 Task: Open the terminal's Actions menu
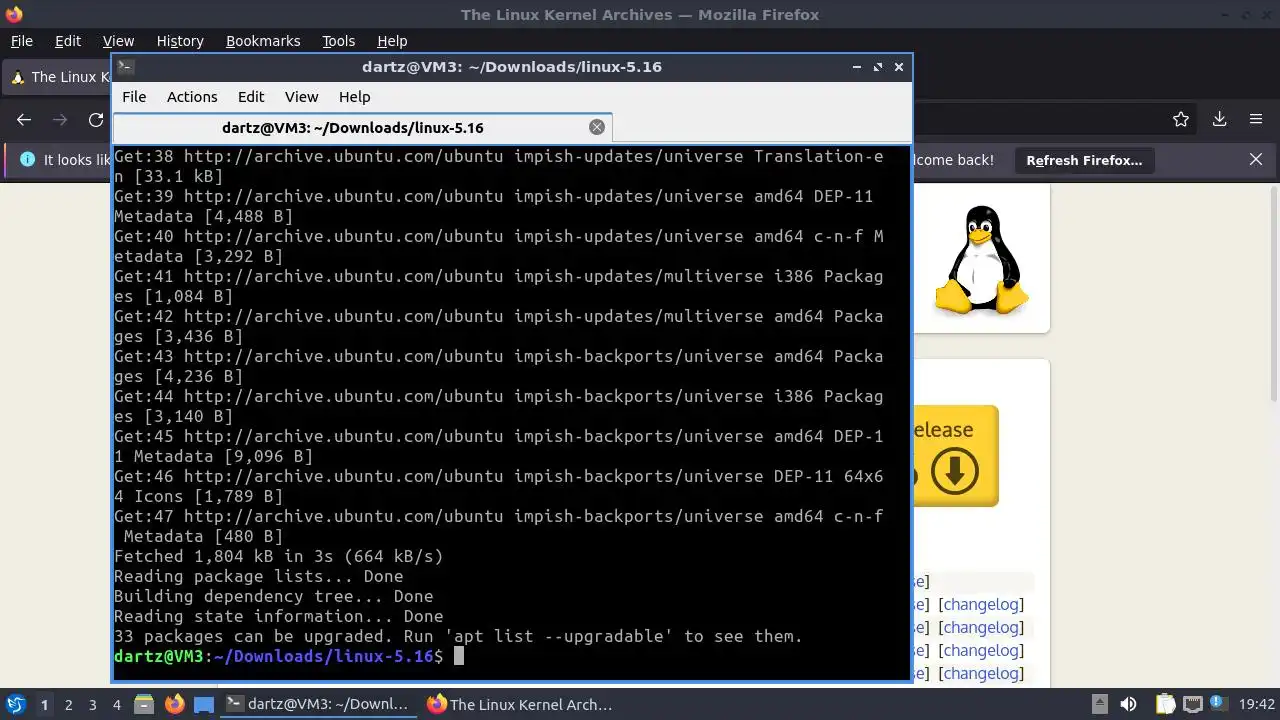click(192, 96)
